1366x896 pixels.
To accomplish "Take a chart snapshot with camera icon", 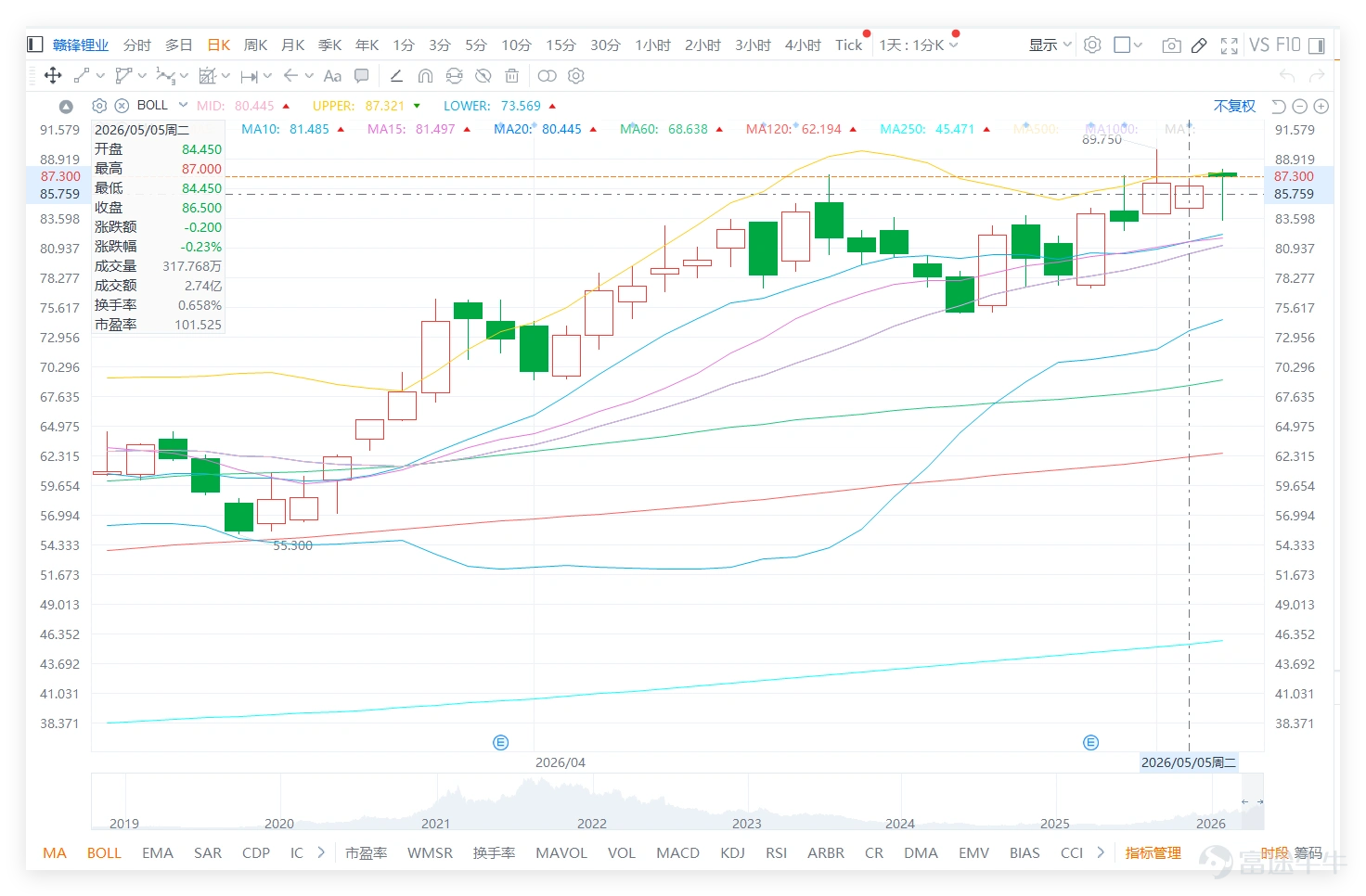I will 1171,45.
